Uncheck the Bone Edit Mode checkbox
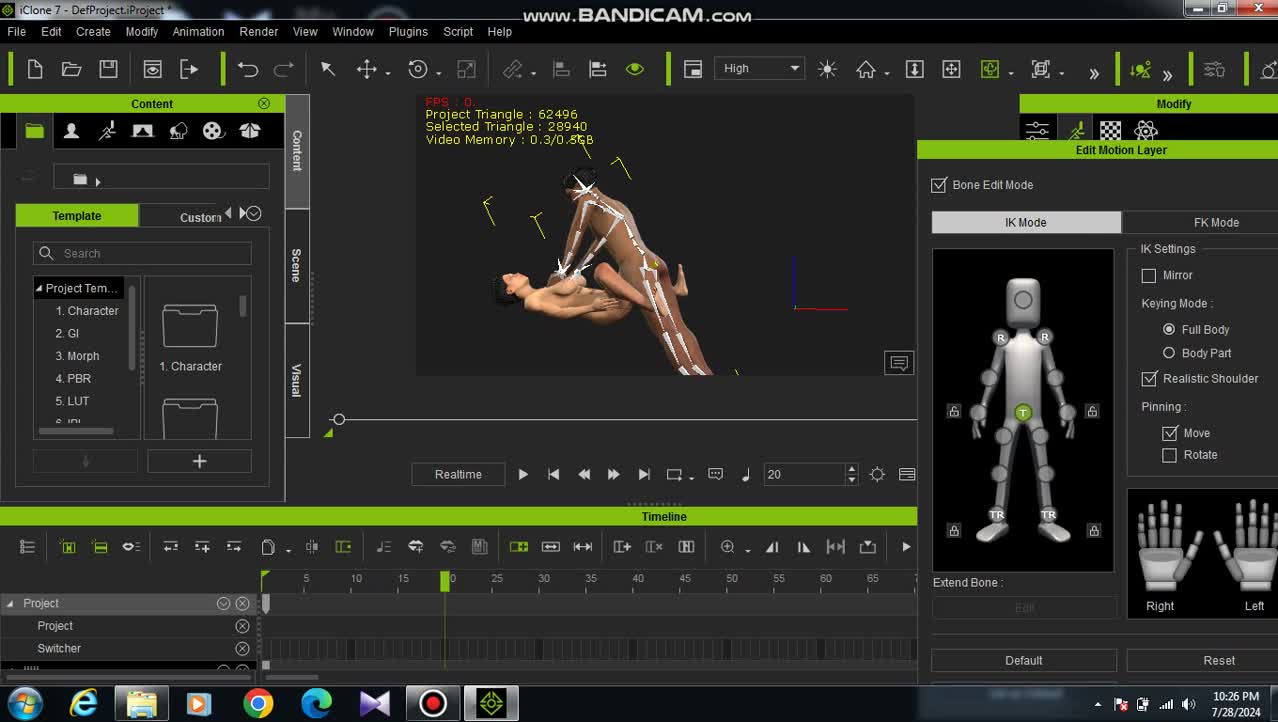Image resolution: width=1278 pixels, height=722 pixels. click(x=939, y=185)
